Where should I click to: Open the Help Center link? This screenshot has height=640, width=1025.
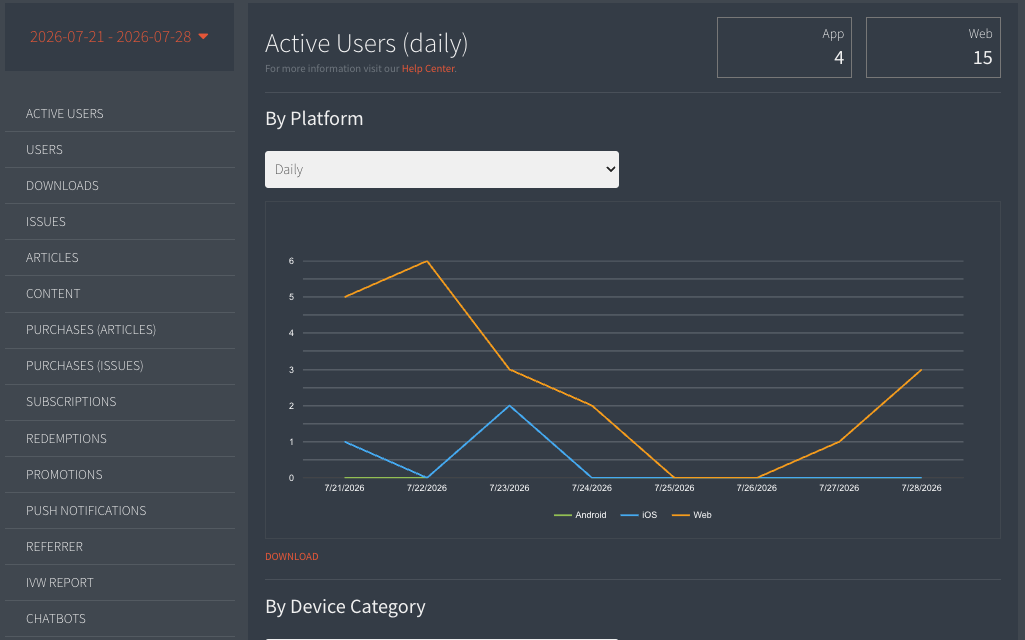click(x=428, y=69)
